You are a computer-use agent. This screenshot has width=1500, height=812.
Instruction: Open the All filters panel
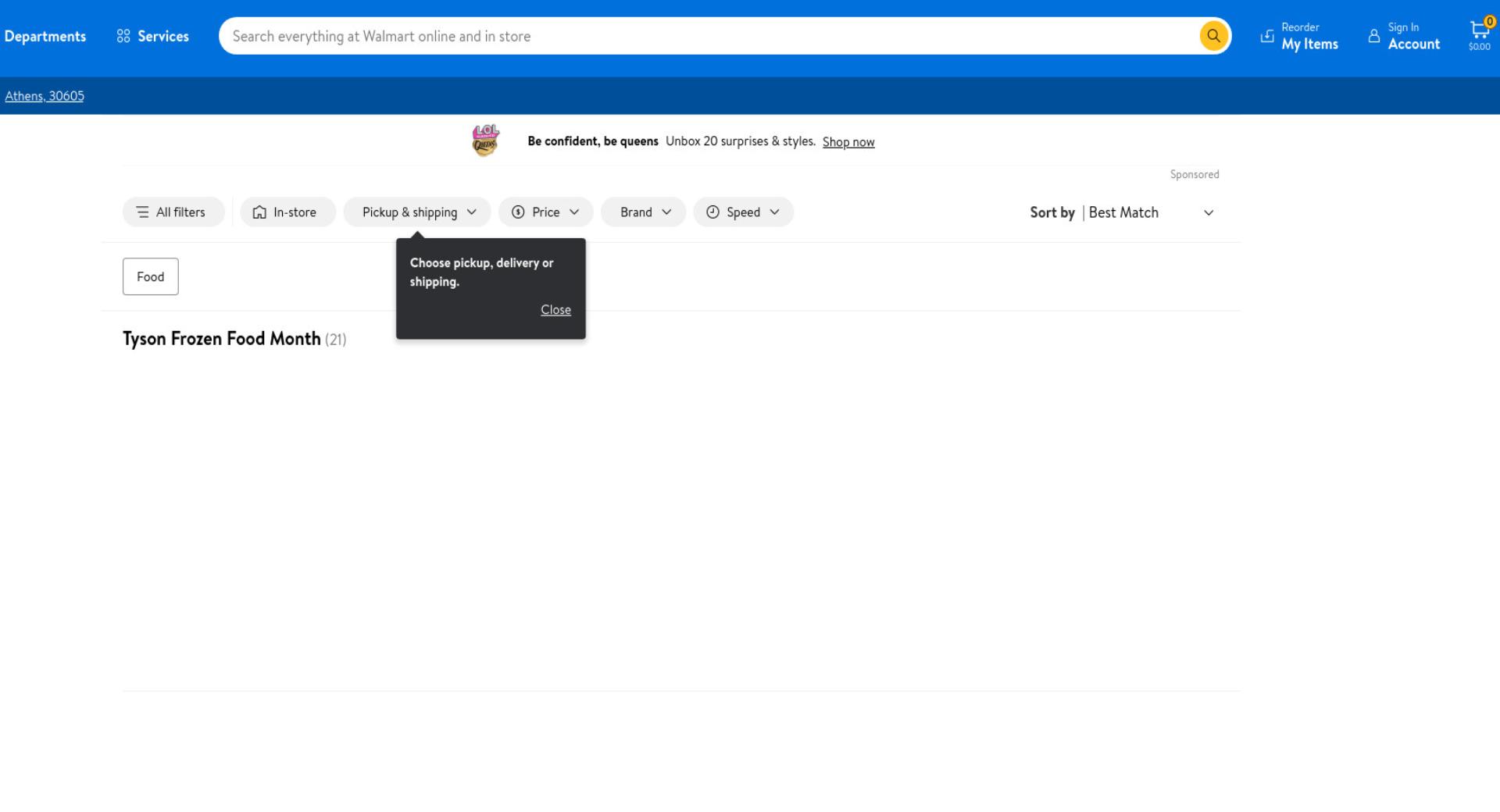(x=173, y=212)
